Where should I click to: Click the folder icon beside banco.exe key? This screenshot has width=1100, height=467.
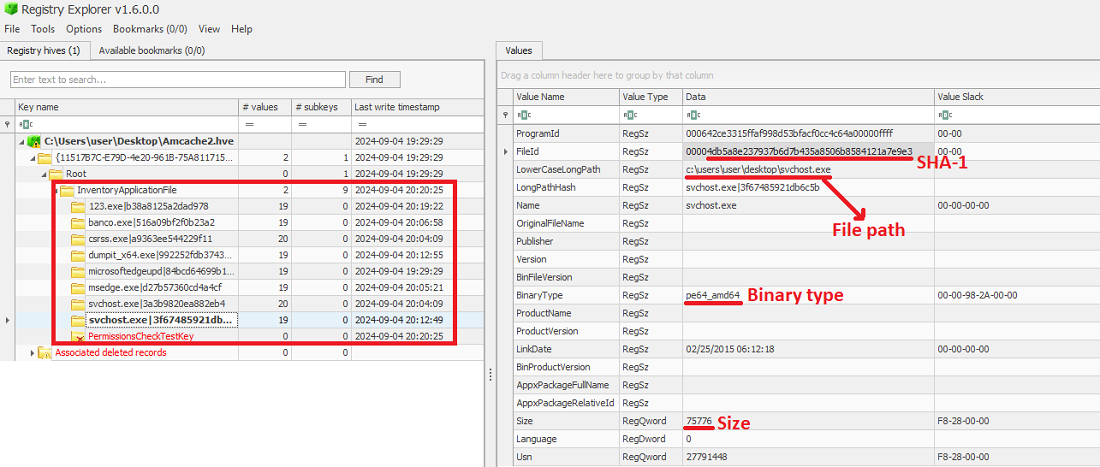(78, 223)
